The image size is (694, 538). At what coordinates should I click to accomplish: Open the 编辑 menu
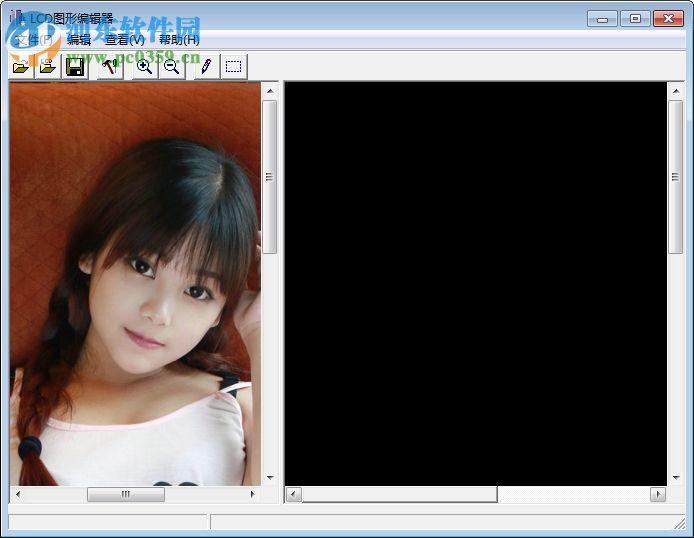tap(79, 40)
